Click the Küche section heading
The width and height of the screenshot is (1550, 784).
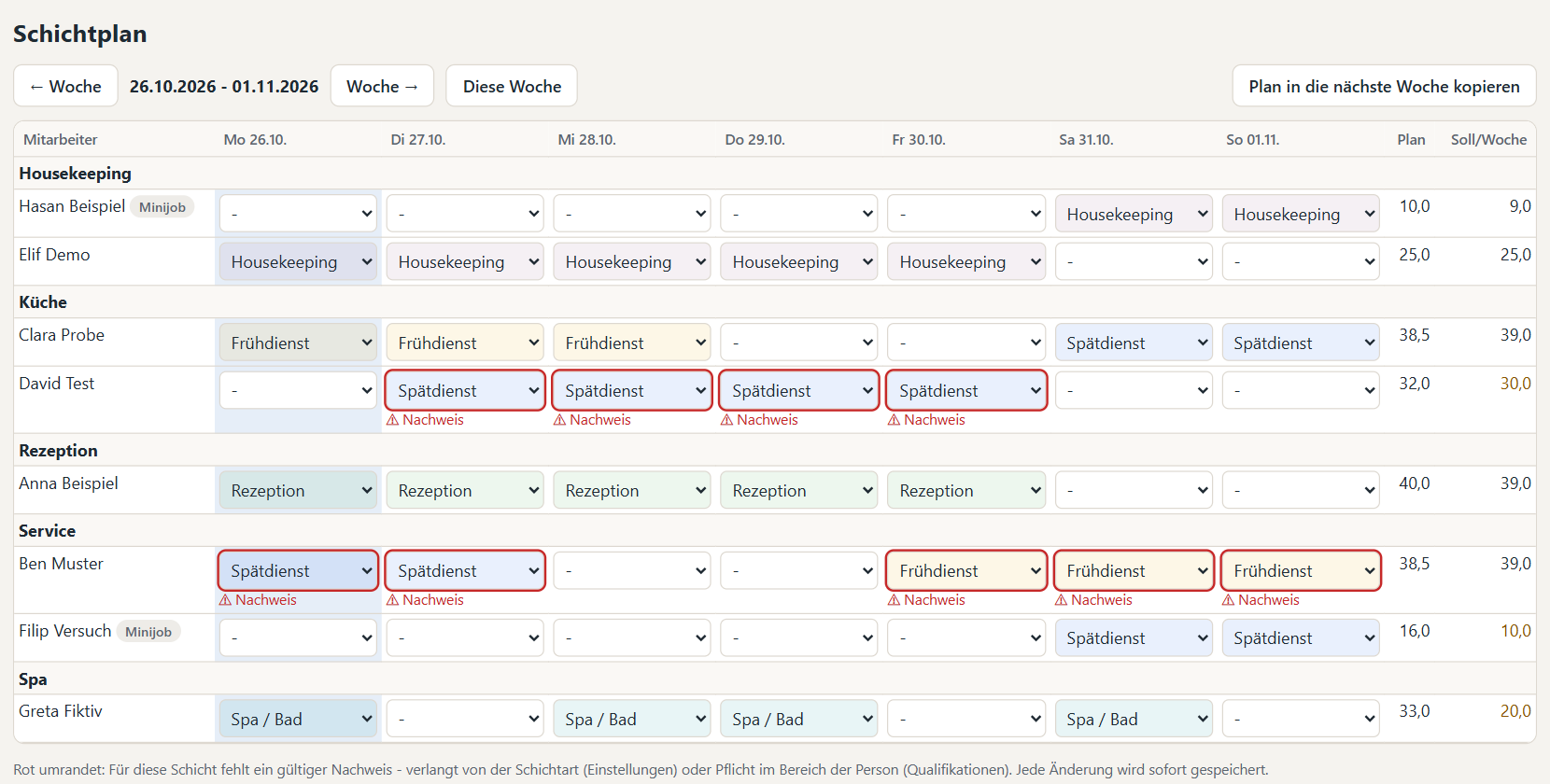coord(43,302)
